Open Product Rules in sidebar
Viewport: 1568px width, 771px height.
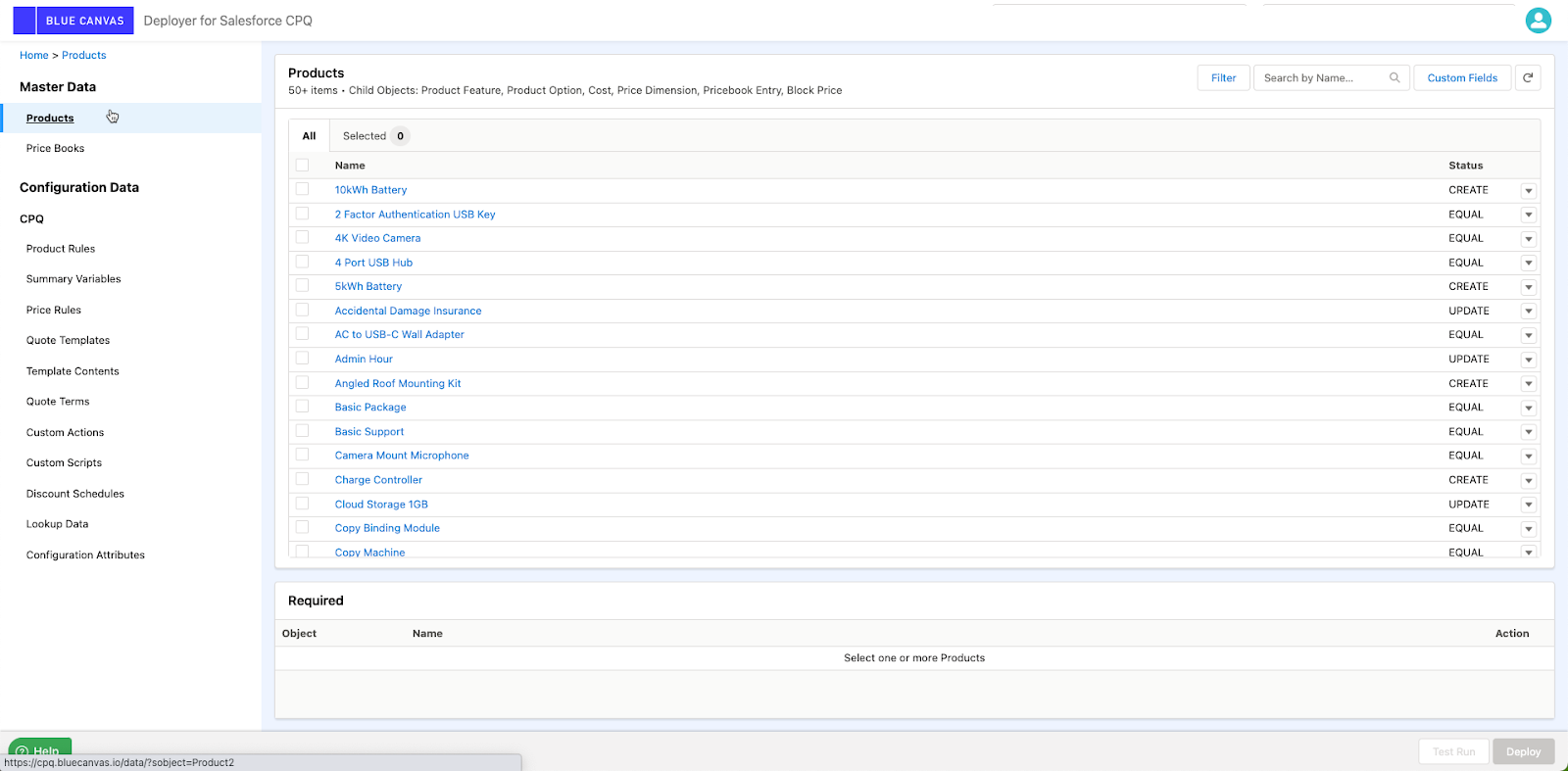coord(61,249)
